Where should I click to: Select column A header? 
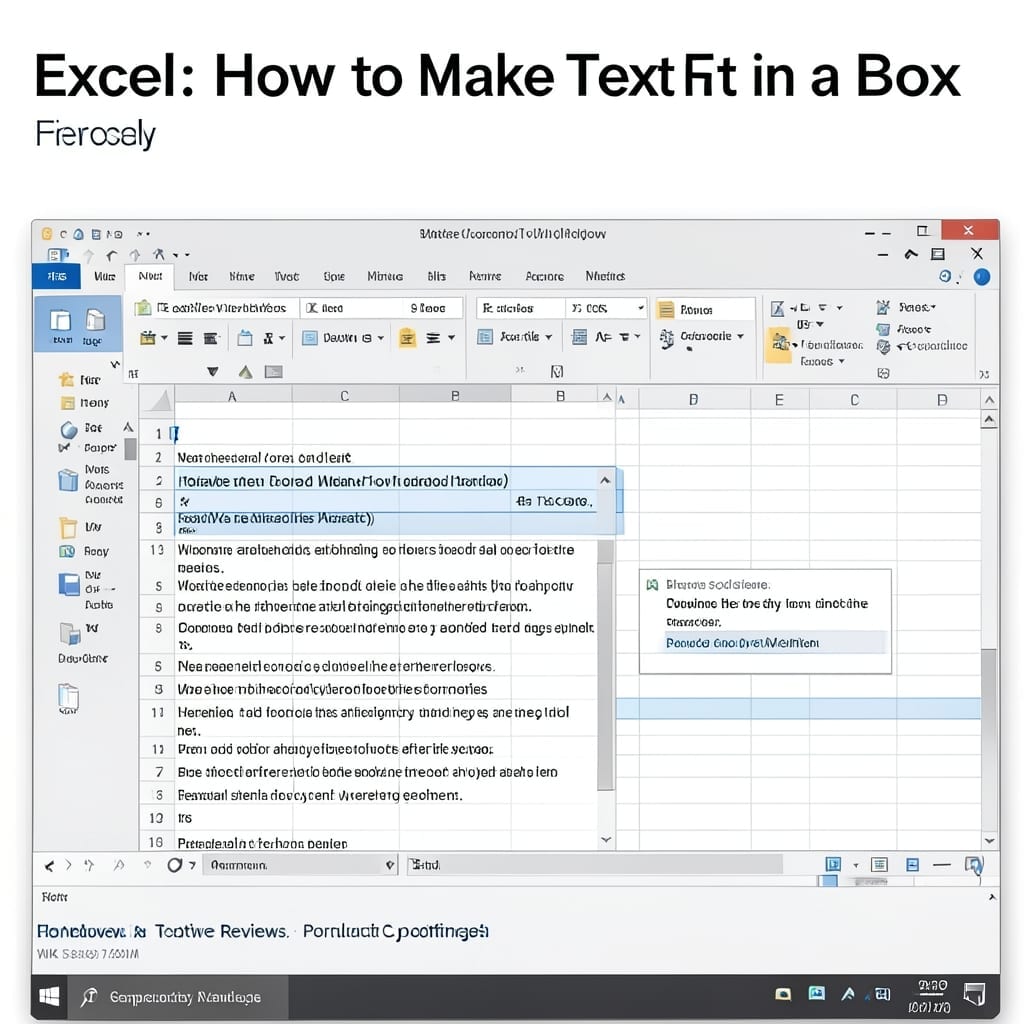[x=232, y=396]
